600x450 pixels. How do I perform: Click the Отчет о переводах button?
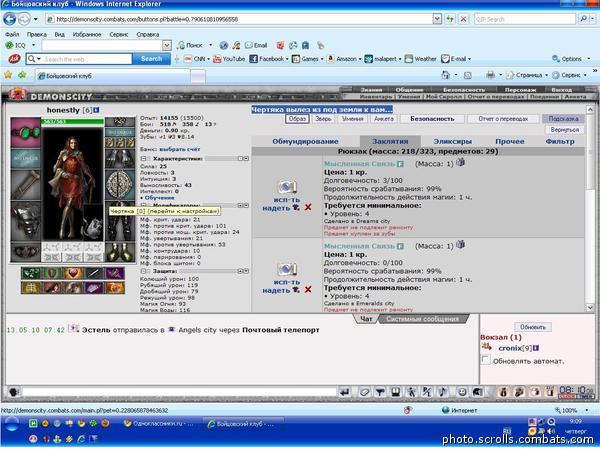pyautogui.click(x=503, y=119)
